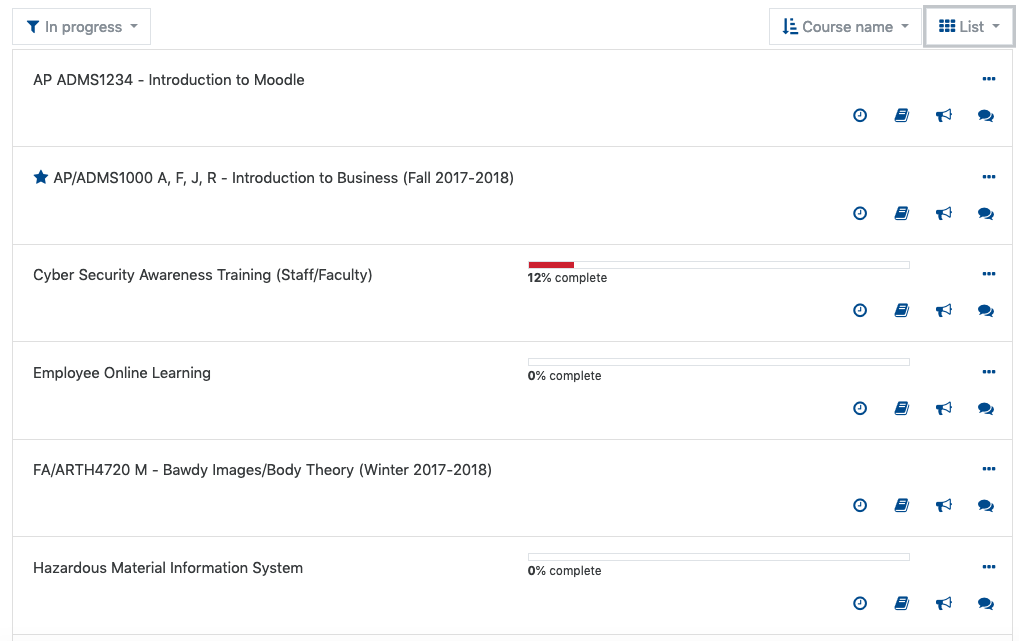The image size is (1019, 641).
Task: Click the Cyber Security 12% progress bar
Action: point(719,265)
